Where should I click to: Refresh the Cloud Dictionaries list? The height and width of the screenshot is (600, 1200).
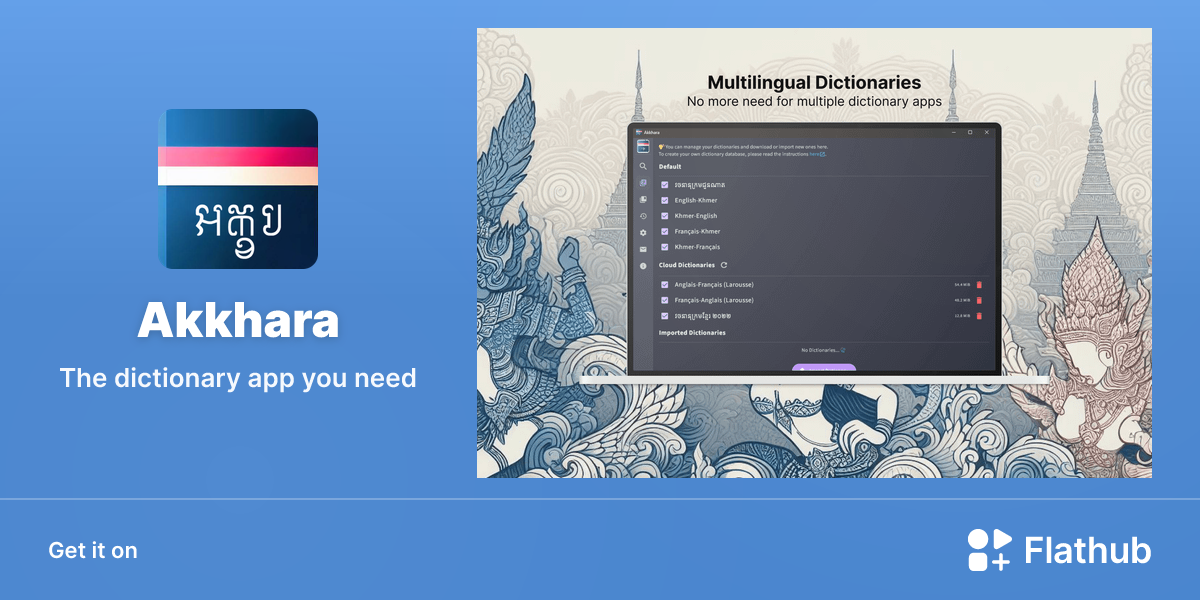pos(723,265)
